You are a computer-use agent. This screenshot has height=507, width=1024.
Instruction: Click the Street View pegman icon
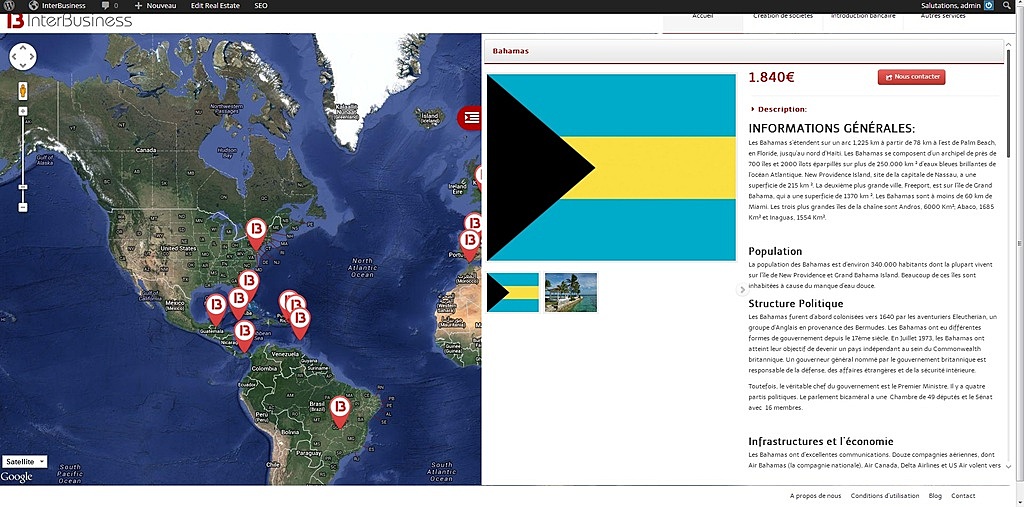(23, 90)
